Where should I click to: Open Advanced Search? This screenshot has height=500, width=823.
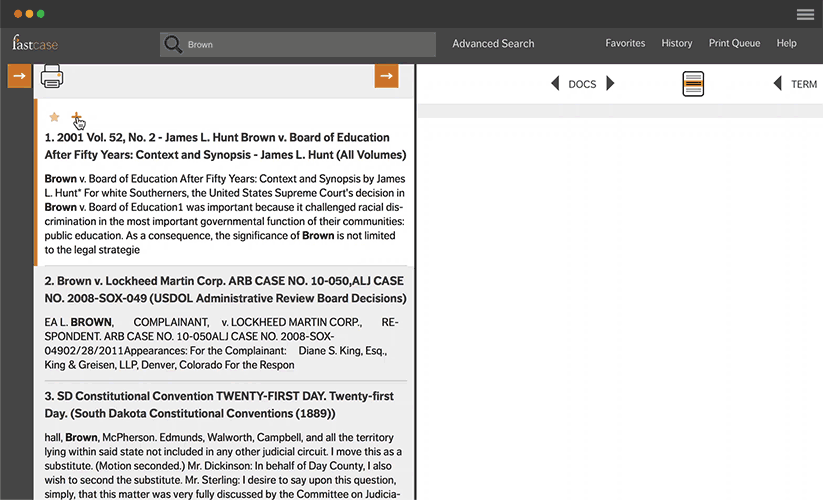point(493,44)
